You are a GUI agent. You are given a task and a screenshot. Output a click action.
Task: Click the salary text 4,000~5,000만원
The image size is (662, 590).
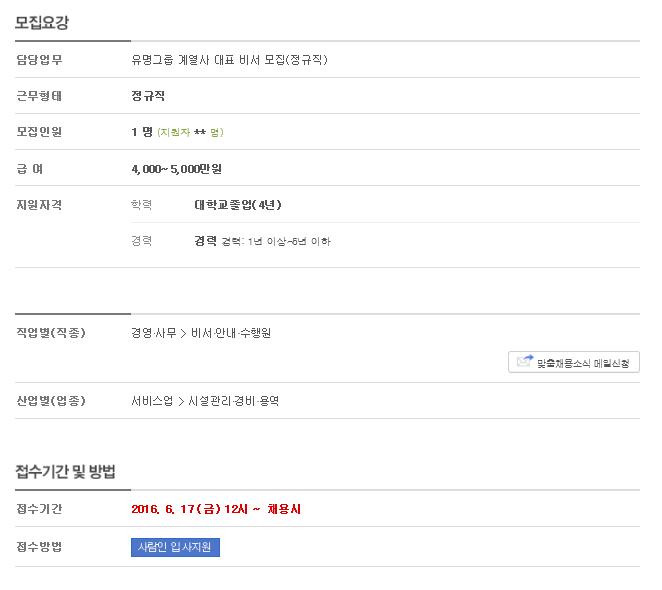pos(176,169)
